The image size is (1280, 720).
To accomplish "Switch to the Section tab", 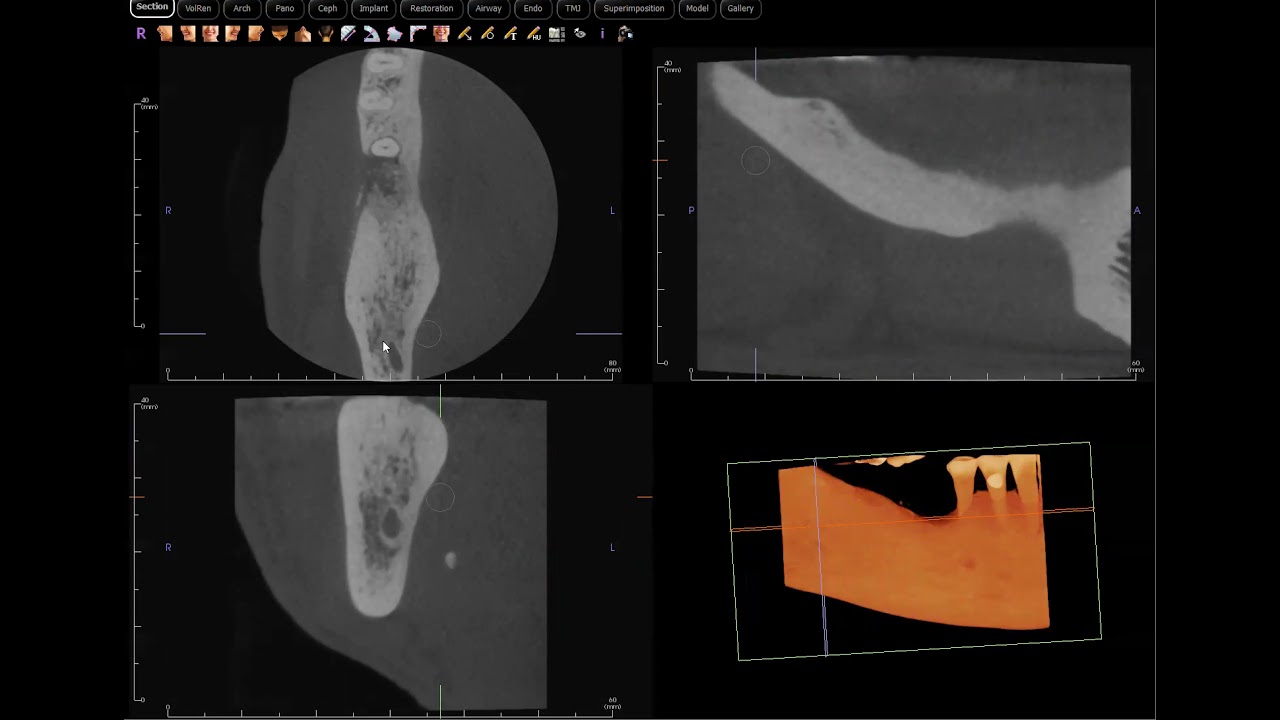I will (x=152, y=7).
